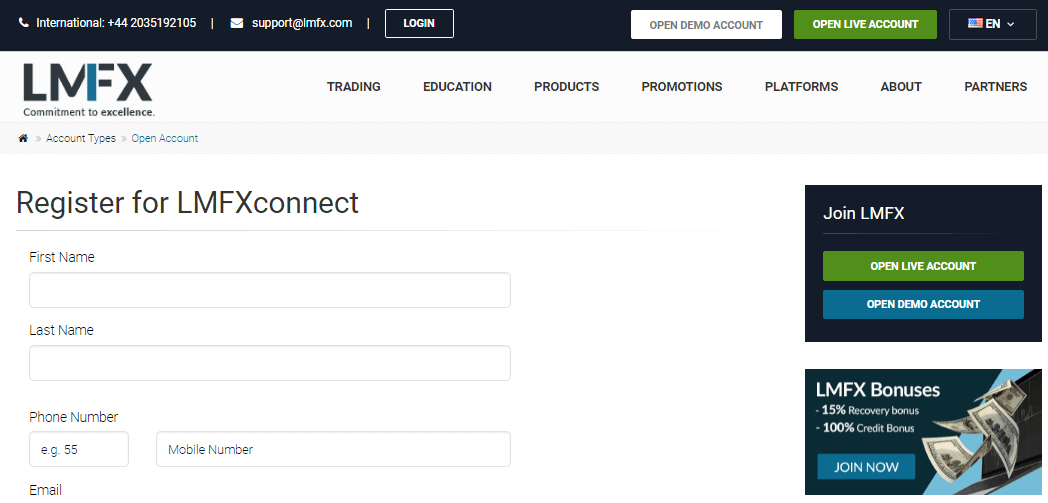Focus the Last Name input field
The width and height of the screenshot is (1048, 503).
270,363
